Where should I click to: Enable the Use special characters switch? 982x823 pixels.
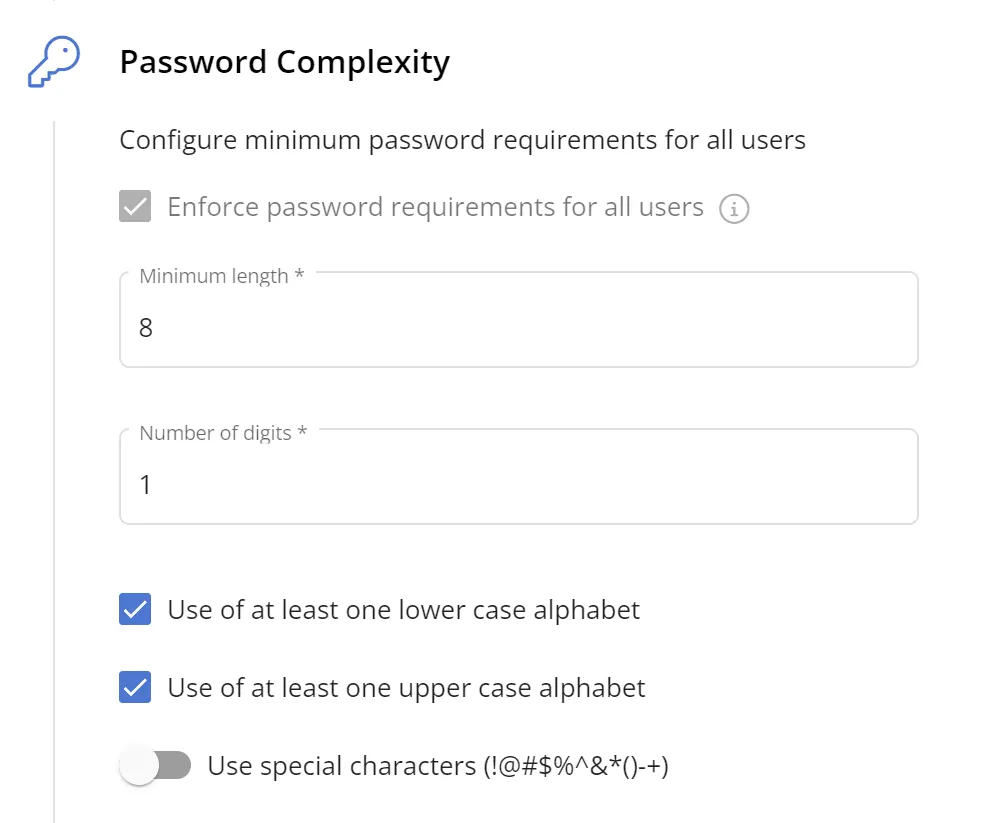pyautogui.click(x=155, y=767)
